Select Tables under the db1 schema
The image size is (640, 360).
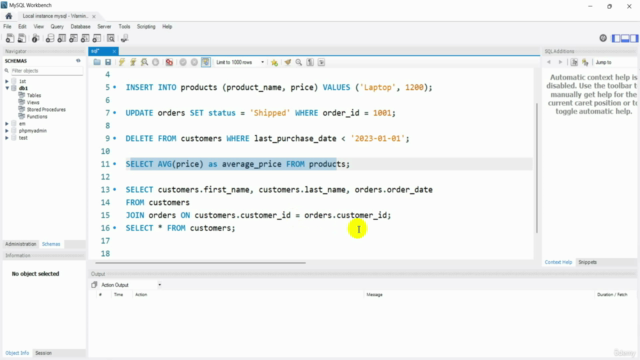[34, 95]
